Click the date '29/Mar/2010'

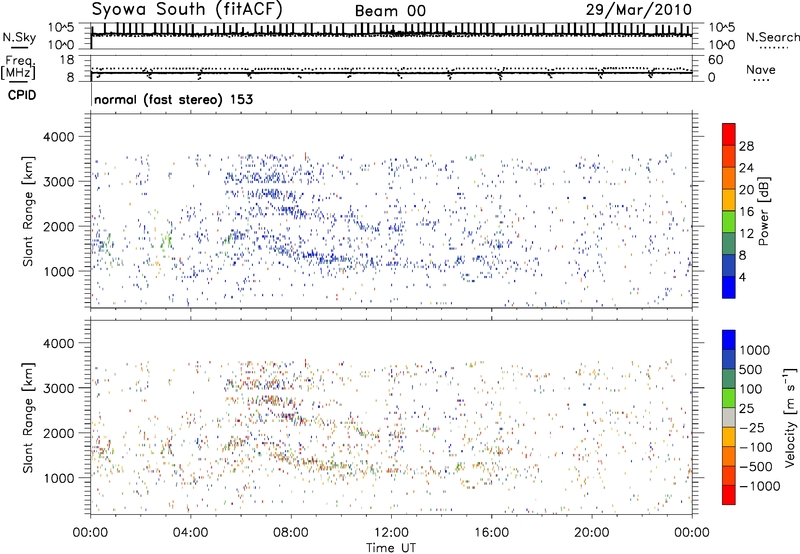(x=639, y=10)
